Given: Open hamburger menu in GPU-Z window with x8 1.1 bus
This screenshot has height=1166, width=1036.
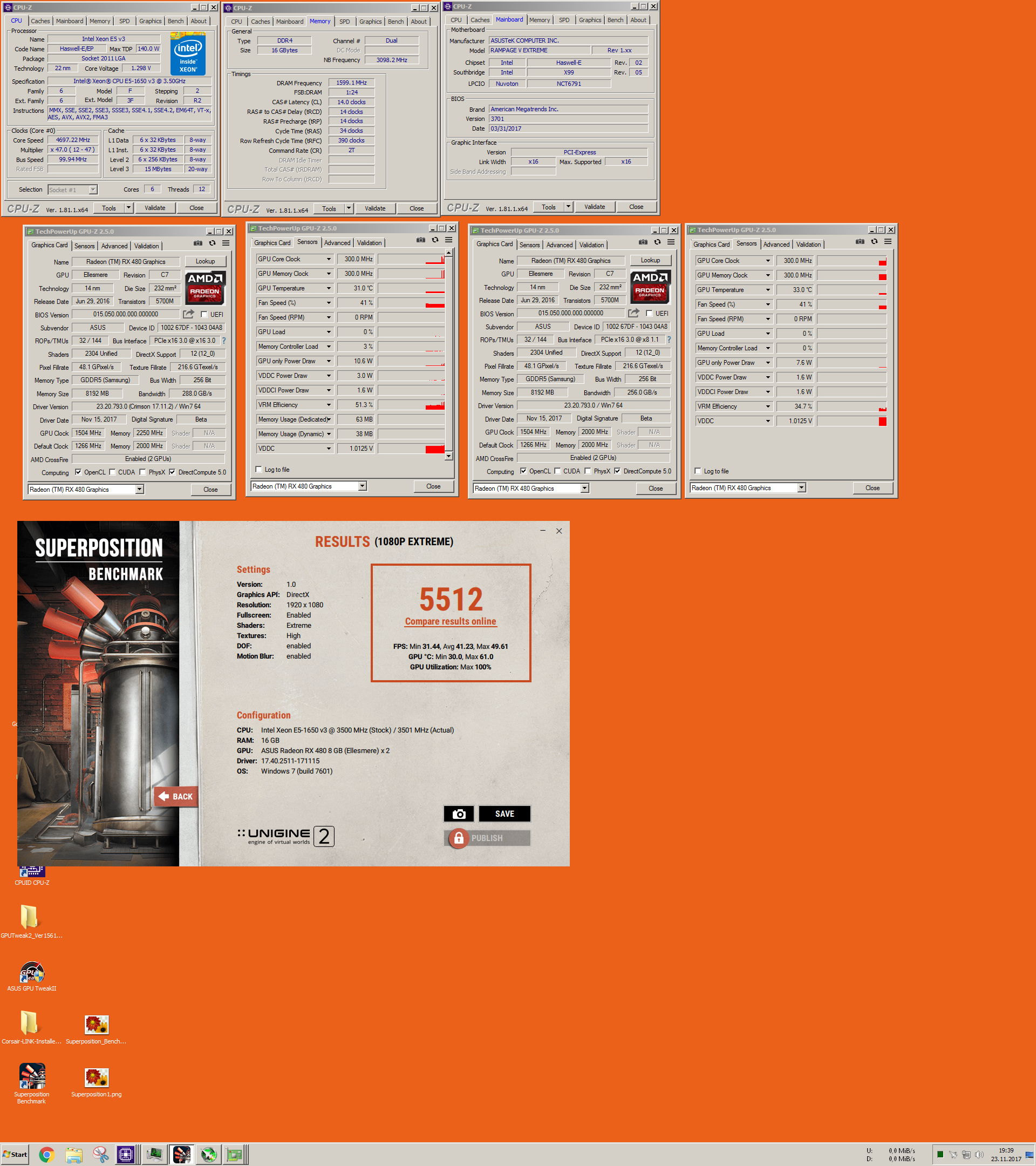Looking at the screenshot, I should tap(671, 242).
